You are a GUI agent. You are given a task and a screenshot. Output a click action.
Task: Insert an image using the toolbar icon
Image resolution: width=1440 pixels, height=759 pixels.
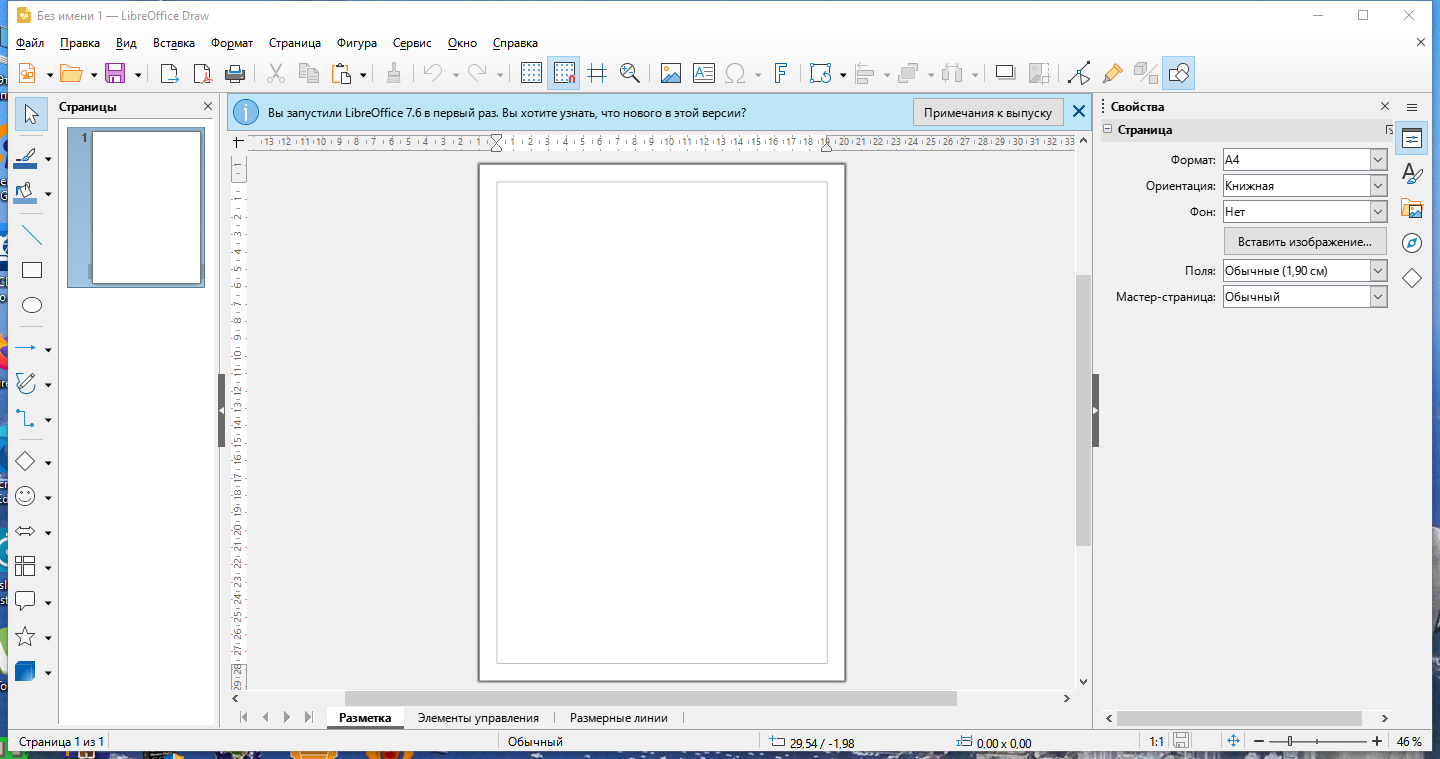[670, 73]
